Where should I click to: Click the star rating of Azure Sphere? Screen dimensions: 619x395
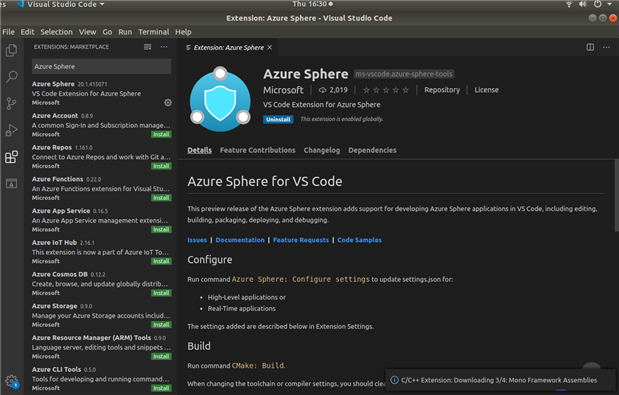[x=386, y=90]
